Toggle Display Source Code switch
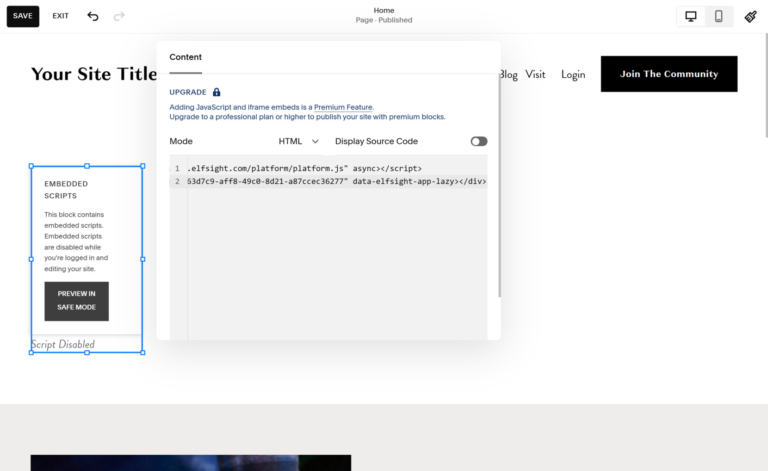This screenshot has height=471, width=768. [x=479, y=141]
